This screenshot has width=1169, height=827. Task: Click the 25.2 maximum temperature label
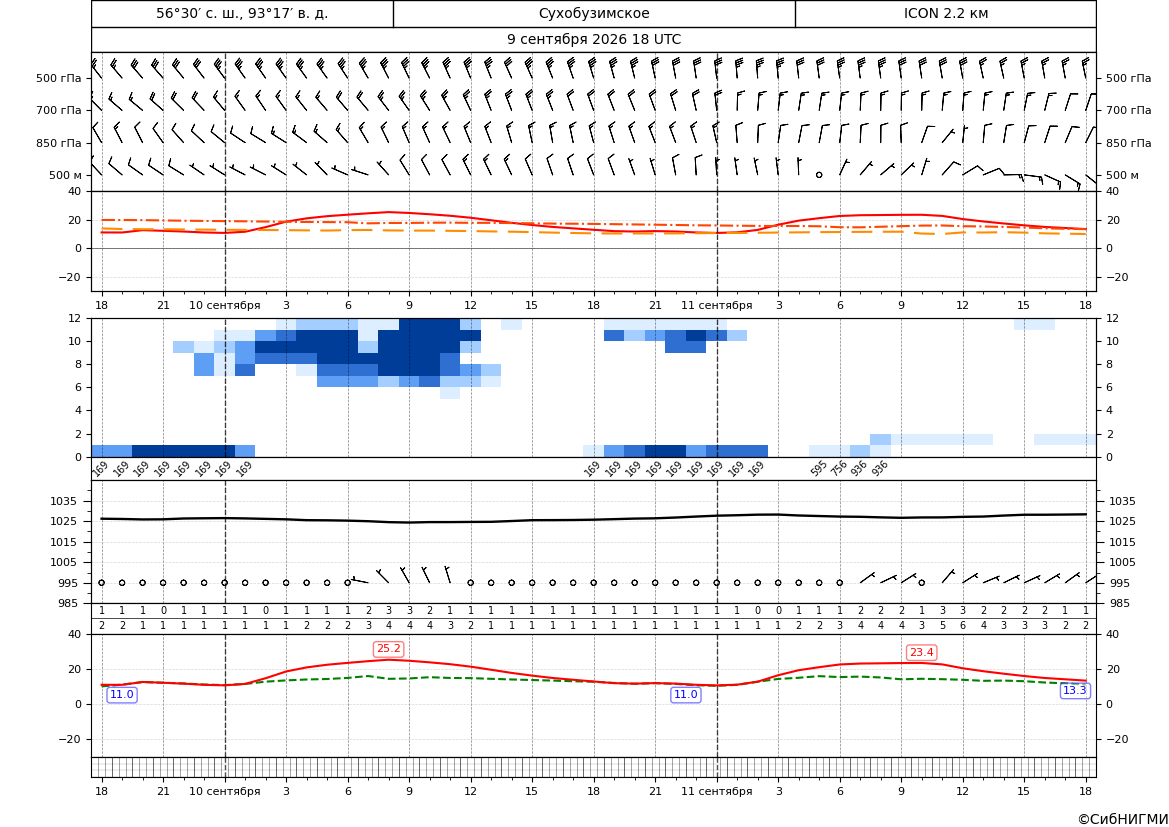(388, 649)
